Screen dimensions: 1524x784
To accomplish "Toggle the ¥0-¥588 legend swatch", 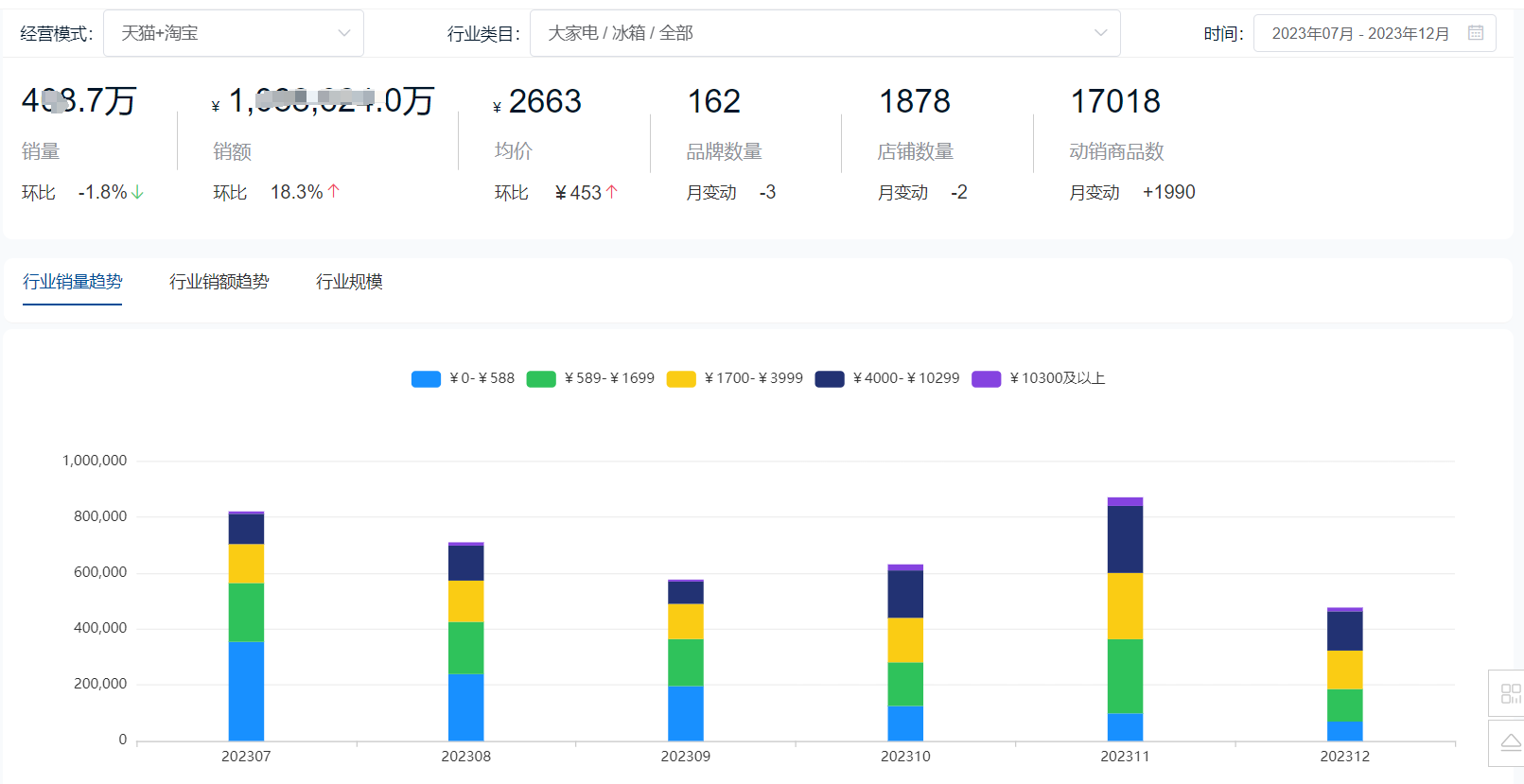I will pos(426,379).
